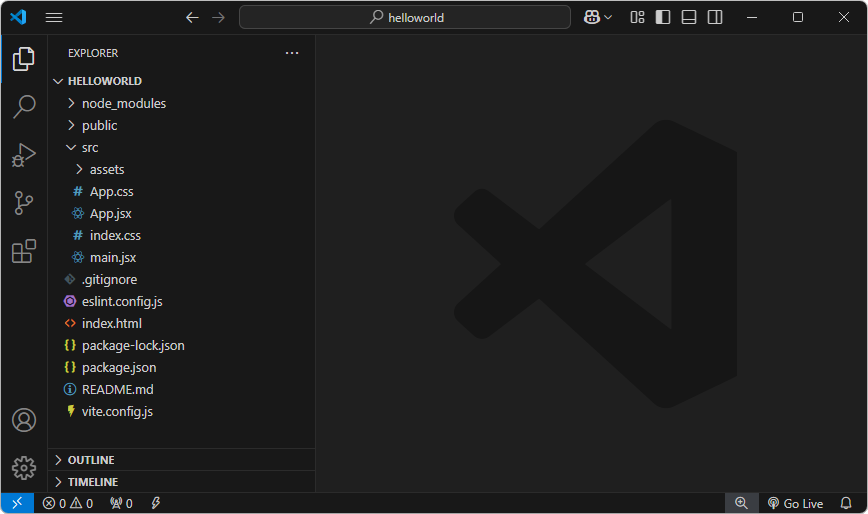Click the EXPLORER panel title
The height and width of the screenshot is (514, 868).
pyautogui.click(x=93, y=53)
